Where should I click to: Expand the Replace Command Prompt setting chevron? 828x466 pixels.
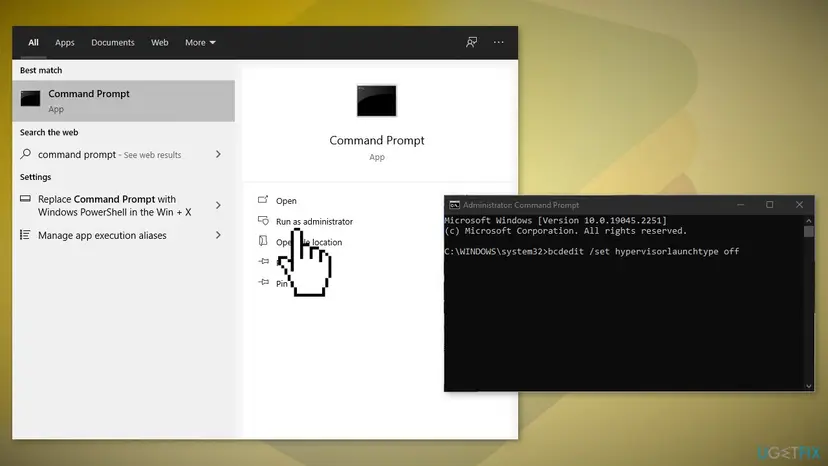(x=218, y=205)
